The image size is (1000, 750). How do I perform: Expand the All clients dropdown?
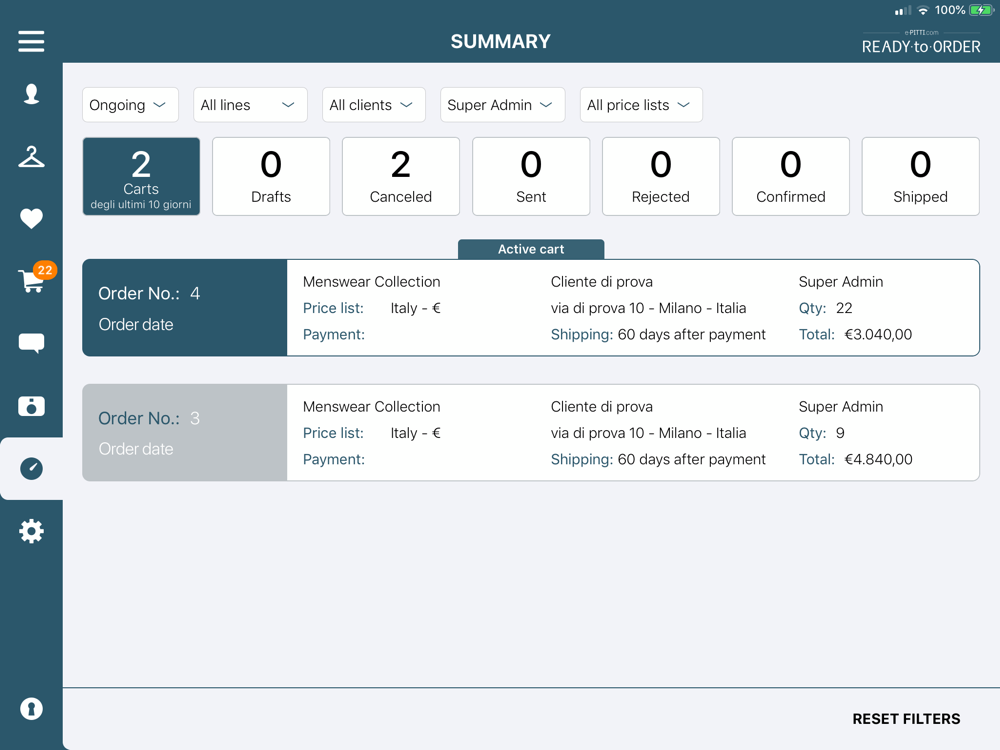(373, 105)
